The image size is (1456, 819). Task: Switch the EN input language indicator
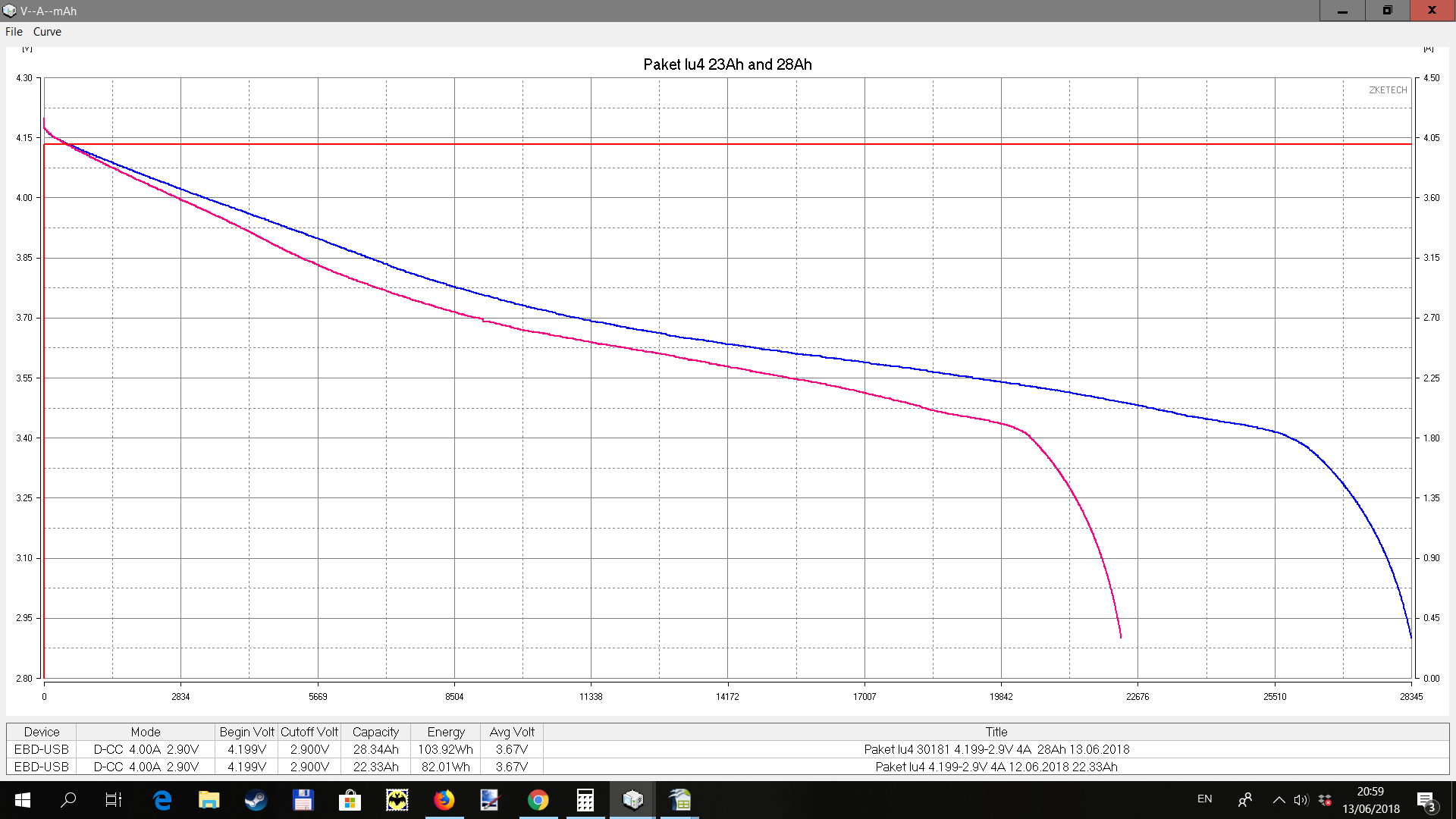point(1204,799)
